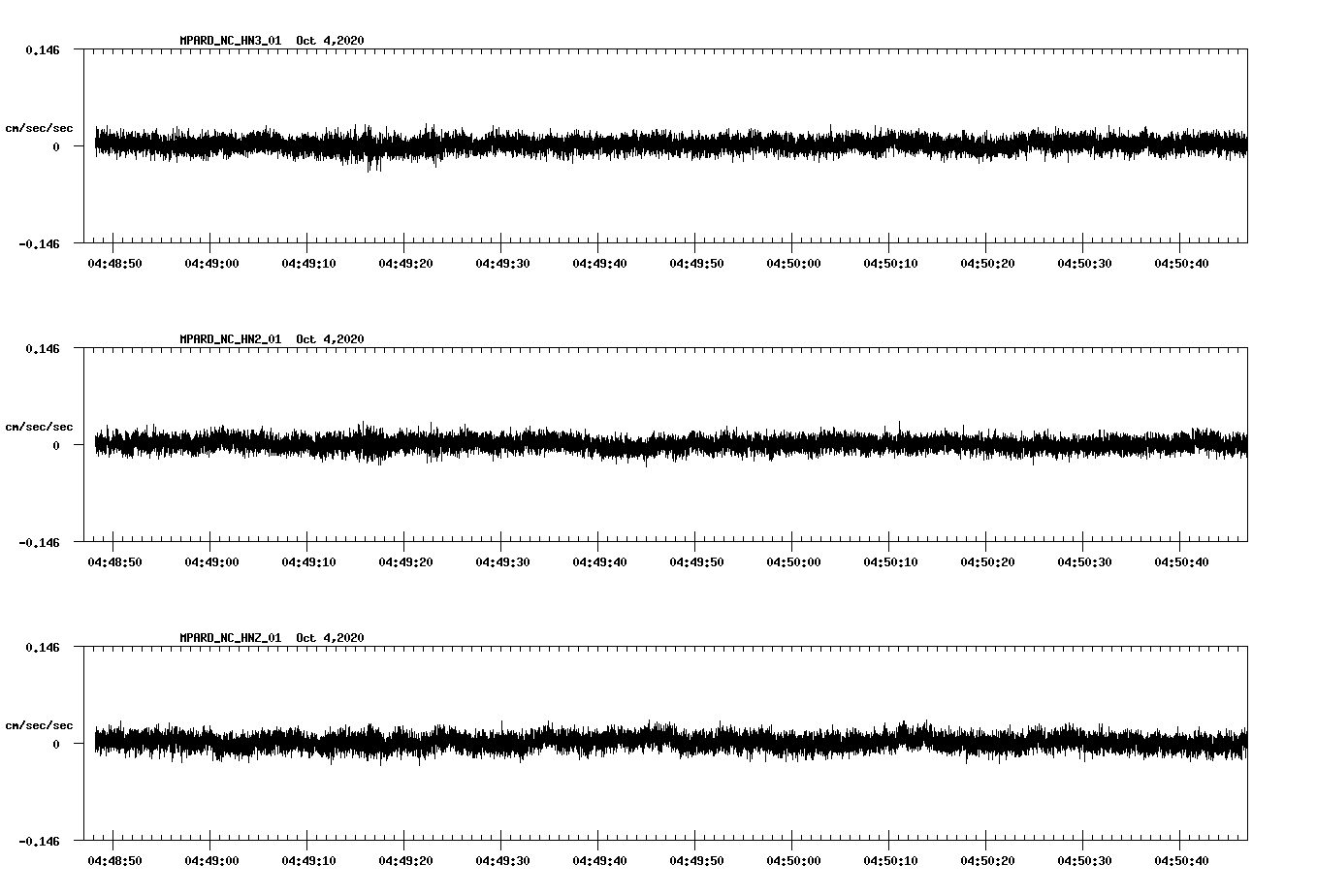The height and width of the screenshot is (896, 1317).
Task: Click the waveform spike near 04:49:17 on HN3
Action: [x=376, y=163]
